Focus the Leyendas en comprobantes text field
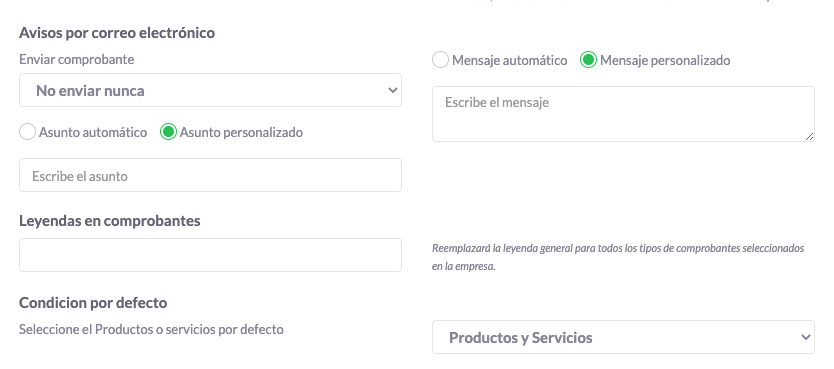The height and width of the screenshot is (369, 834). tap(210, 255)
